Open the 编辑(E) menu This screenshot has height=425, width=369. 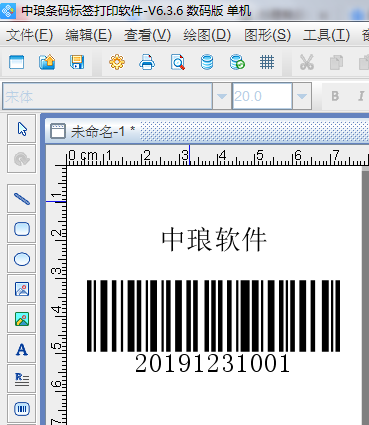88,35
